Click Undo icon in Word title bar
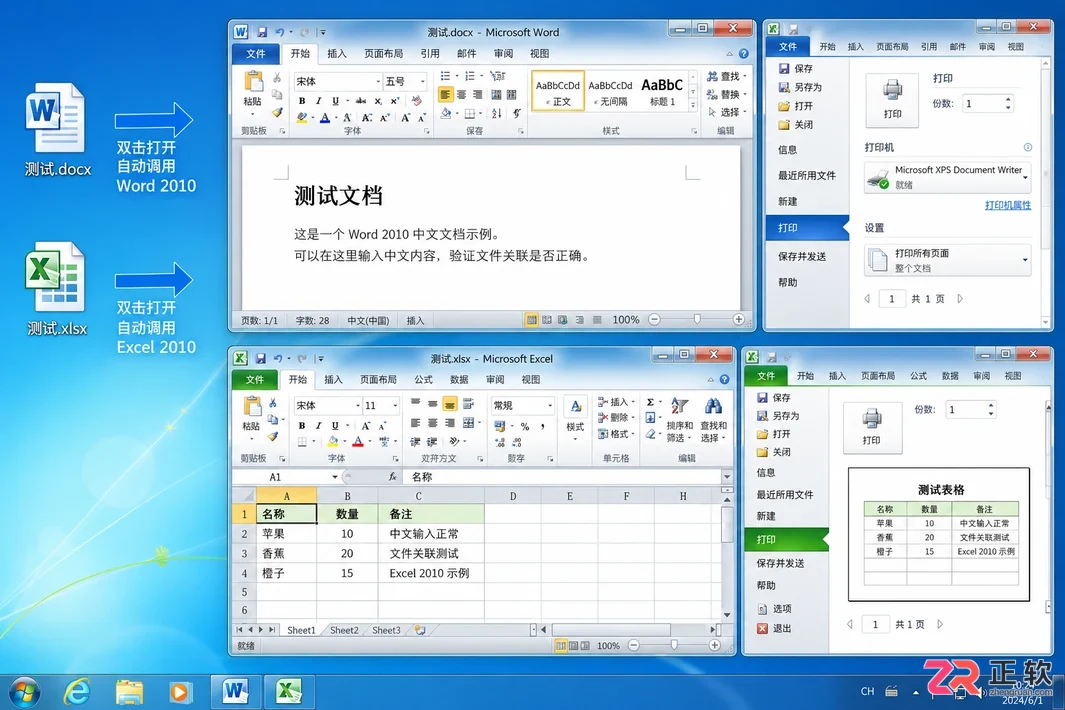The width and height of the screenshot is (1065, 710). point(279,32)
